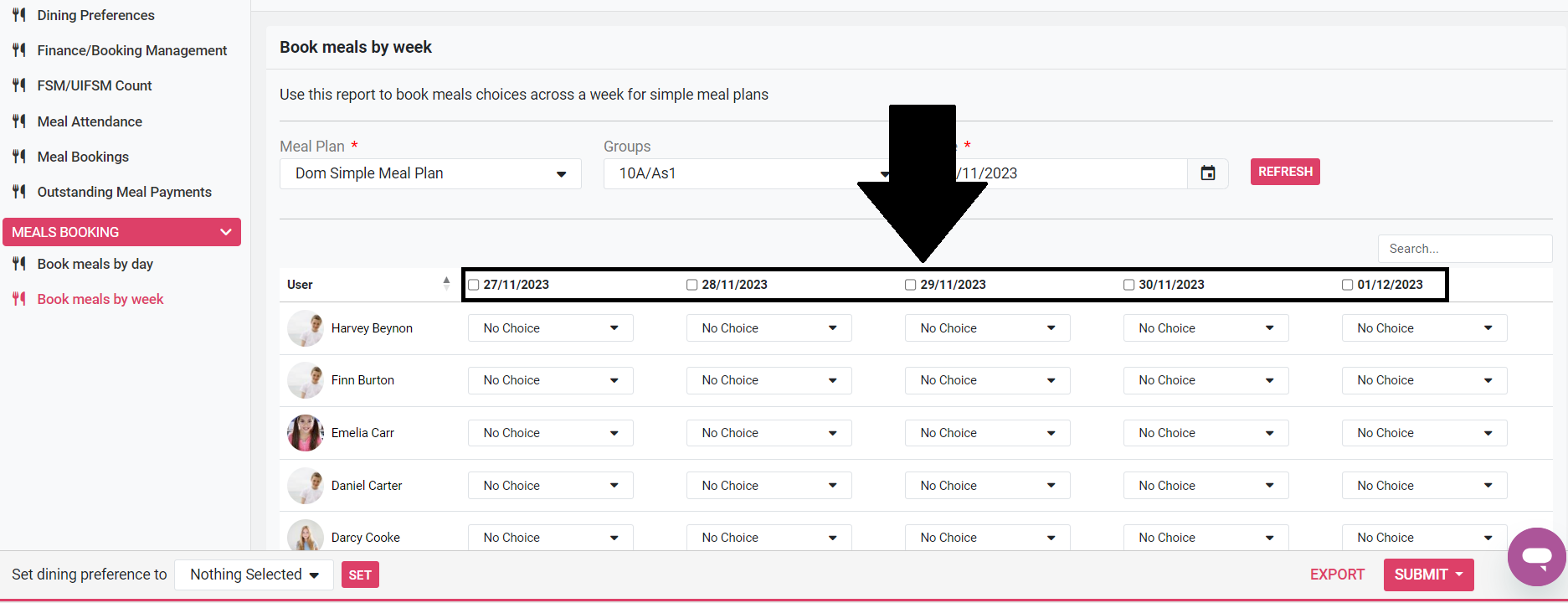Image resolution: width=1568 pixels, height=603 pixels.
Task: Click the Outstanding Meal Payments cutlery icon
Action: (19, 192)
